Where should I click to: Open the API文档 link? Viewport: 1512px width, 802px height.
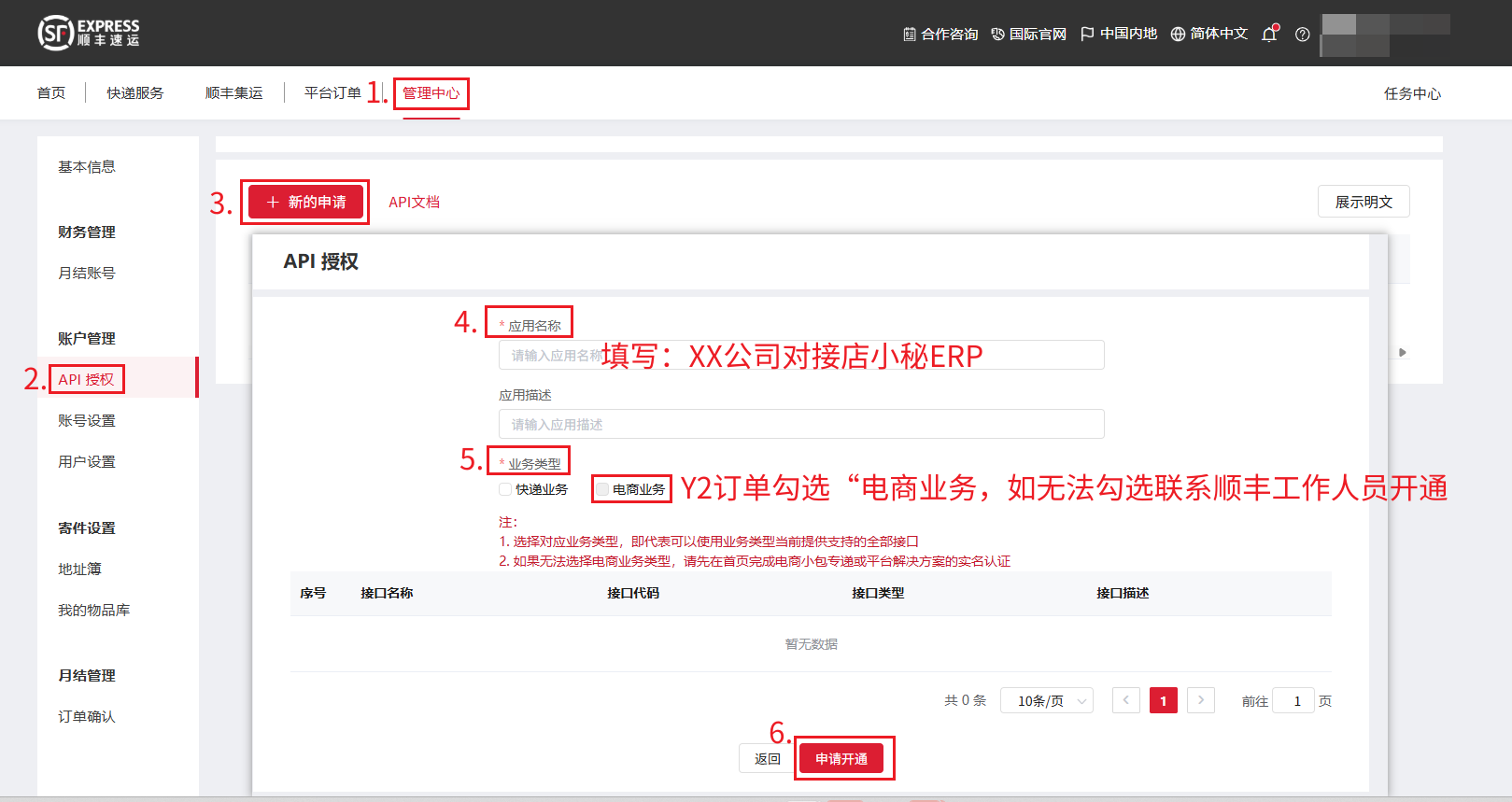414,203
